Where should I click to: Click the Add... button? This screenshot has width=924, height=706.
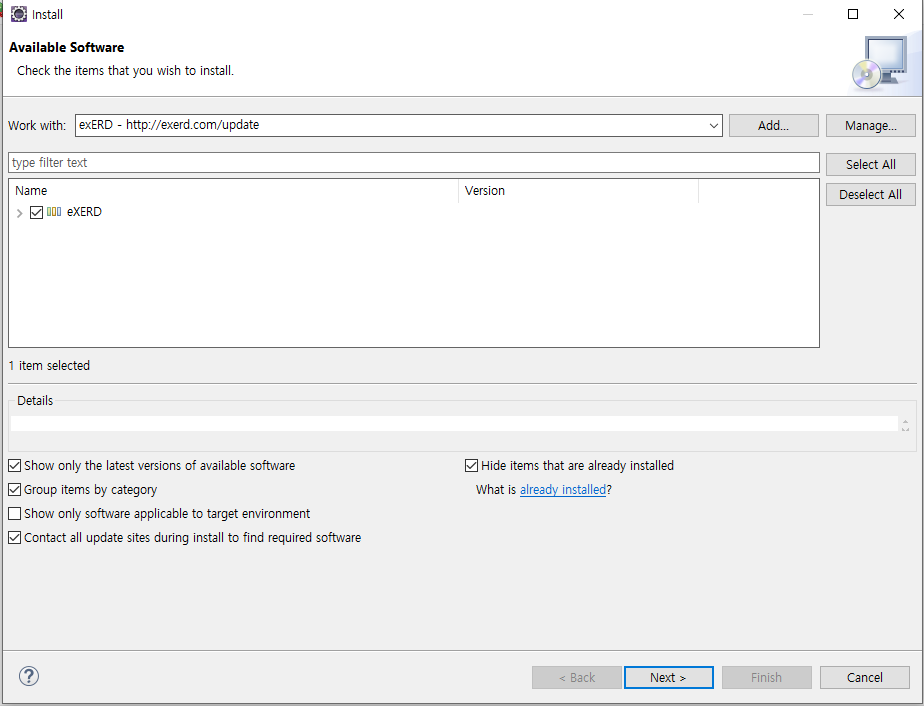coord(773,126)
